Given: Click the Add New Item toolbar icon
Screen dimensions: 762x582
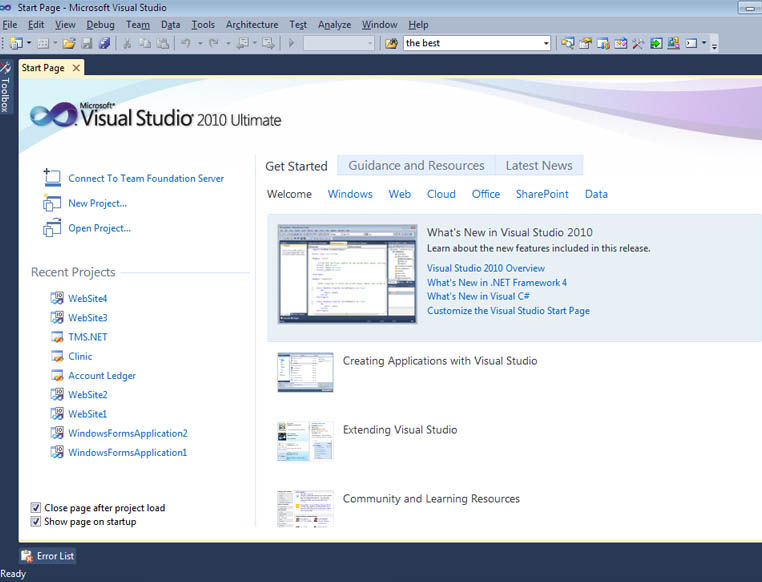Looking at the screenshot, I should [x=43, y=43].
